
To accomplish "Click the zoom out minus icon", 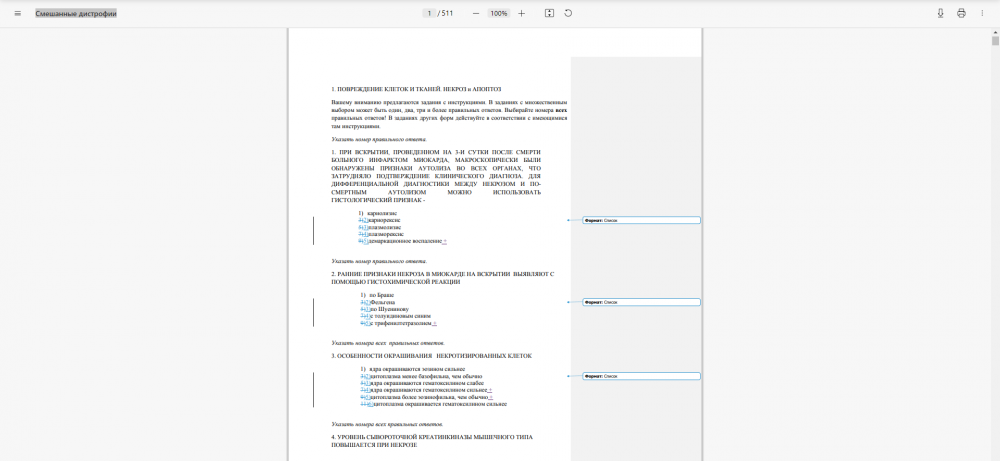I will pos(475,13).
